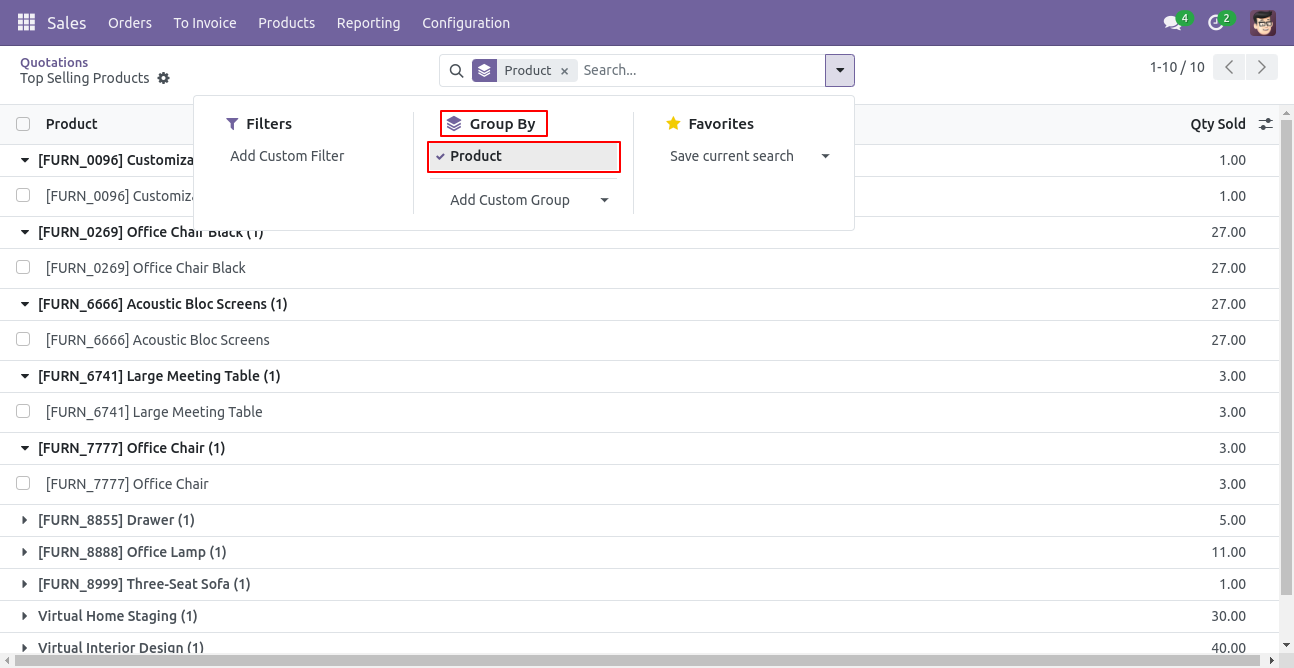
Task: Check the Large Meeting Table row checkbox
Action: pos(23,411)
